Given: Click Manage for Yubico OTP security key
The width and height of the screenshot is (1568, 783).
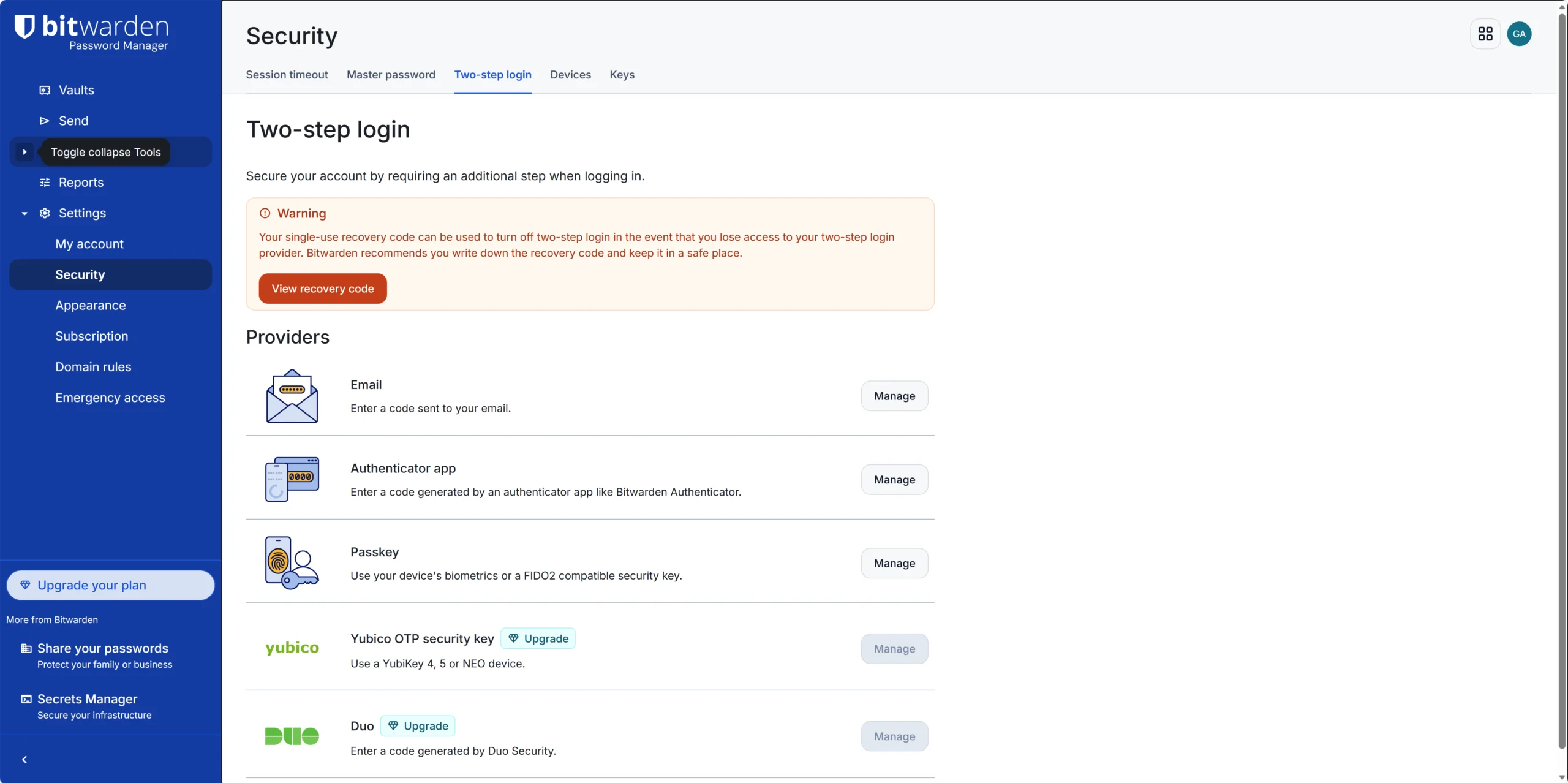Looking at the screenshot, I should click(894, 649).
